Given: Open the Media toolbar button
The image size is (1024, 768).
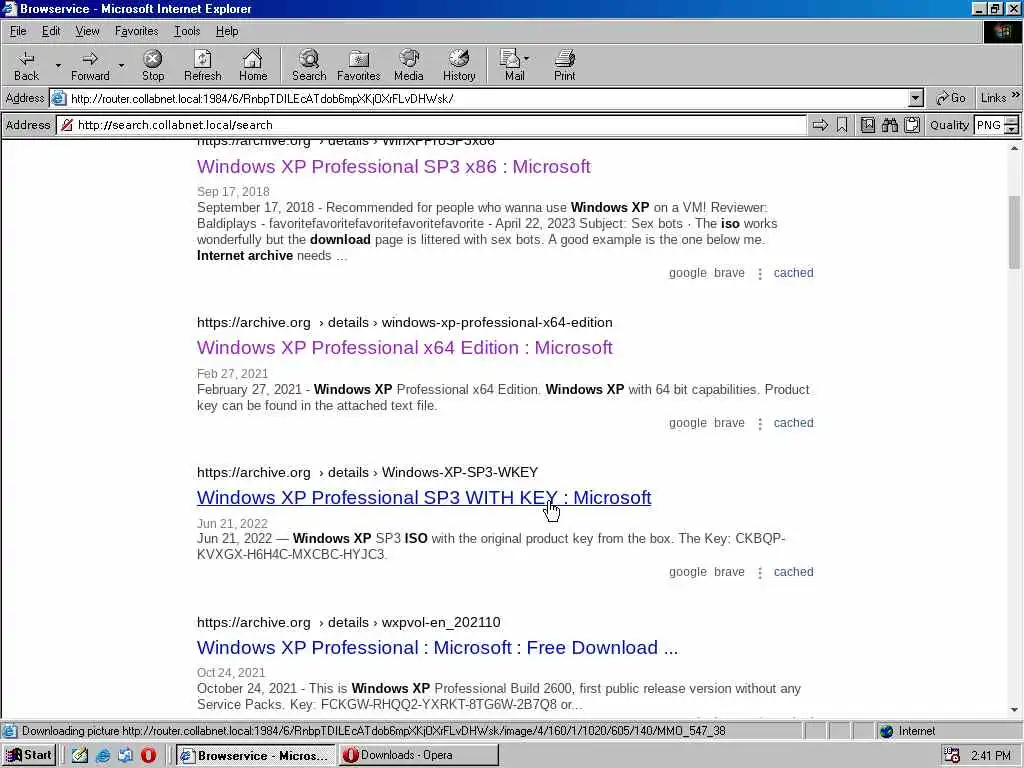Looking at the screenshot, I should click(x=409, y=65).
